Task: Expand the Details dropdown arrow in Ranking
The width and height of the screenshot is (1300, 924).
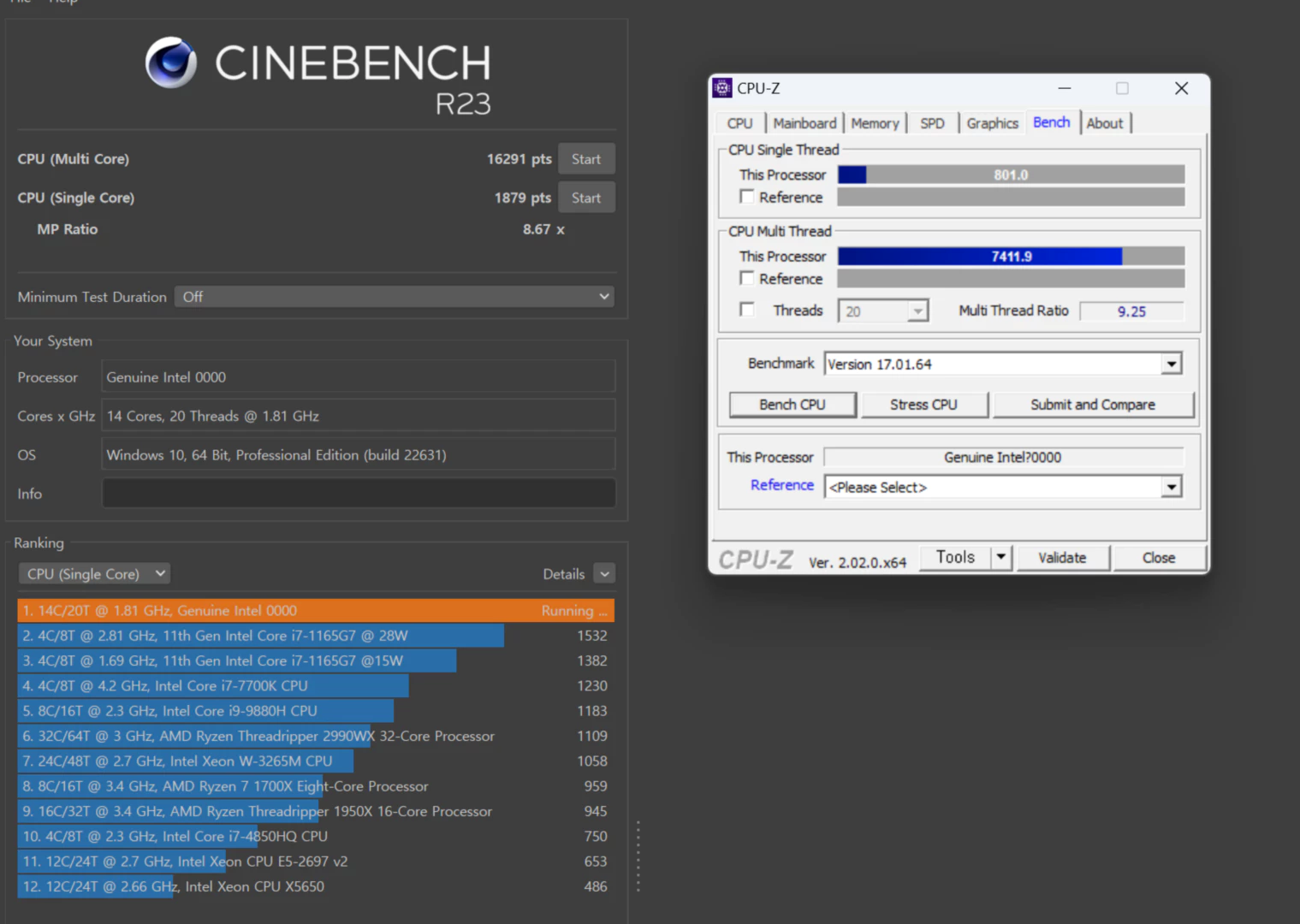Action: [604, 574]
